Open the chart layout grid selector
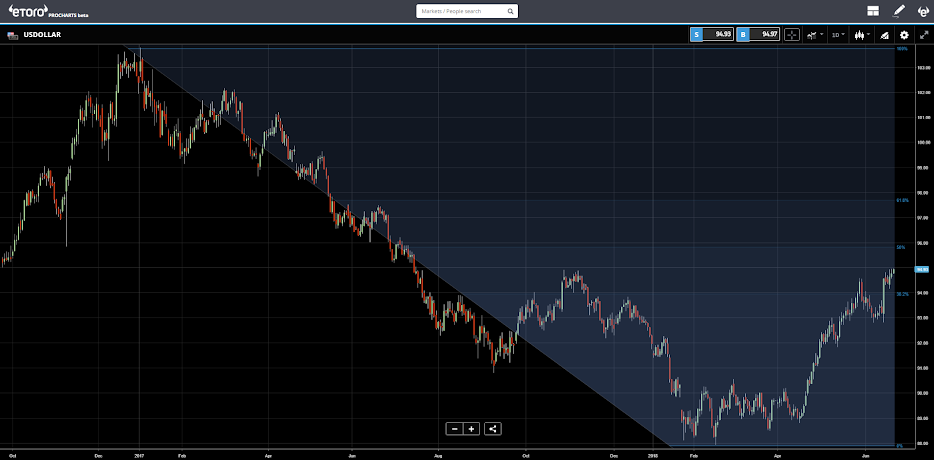Viewport: 934px width, 460px height. 873,11
